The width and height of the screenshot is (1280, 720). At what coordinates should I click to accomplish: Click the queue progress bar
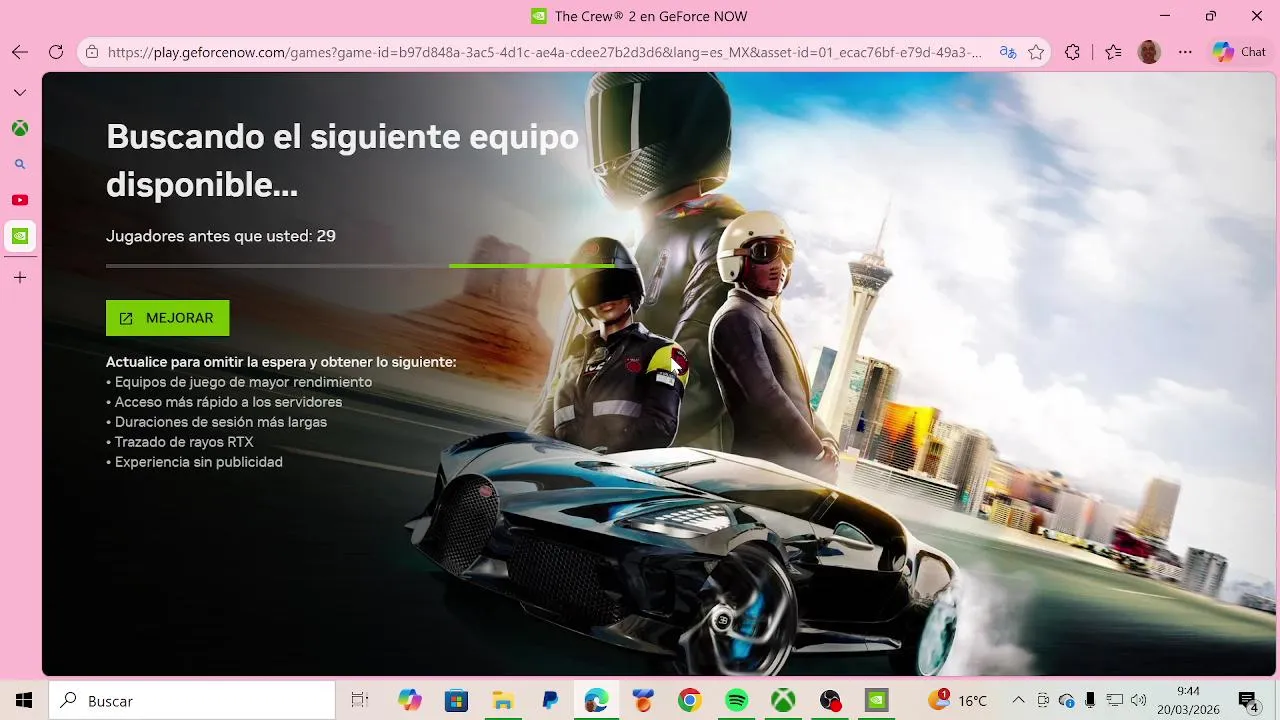point(360,266)
